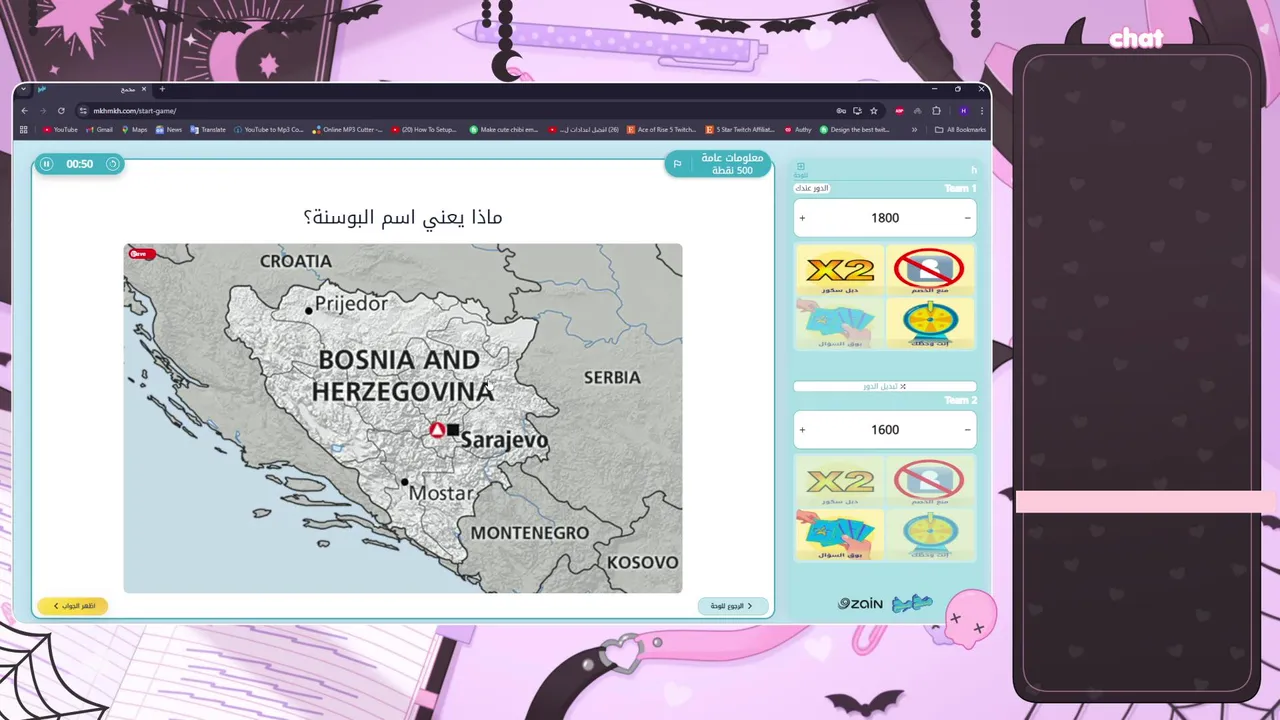Open the Chrome apps grid icon
Viewport: 1280px width, 720px height.
tap(24, 129)
